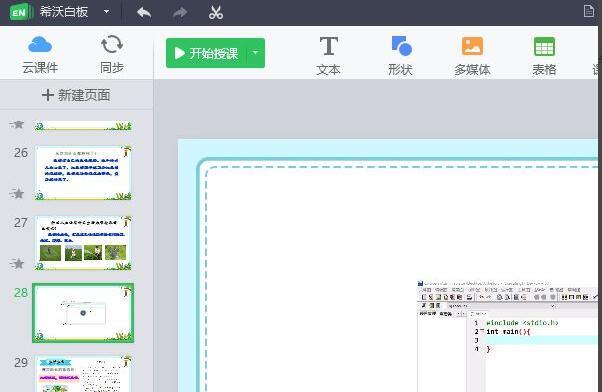This screenshot has width=602, height=392.
Task: Open the 希沃白板 app menu dropdown arrow
Action: pyautogui.click(x=107, y=12)
